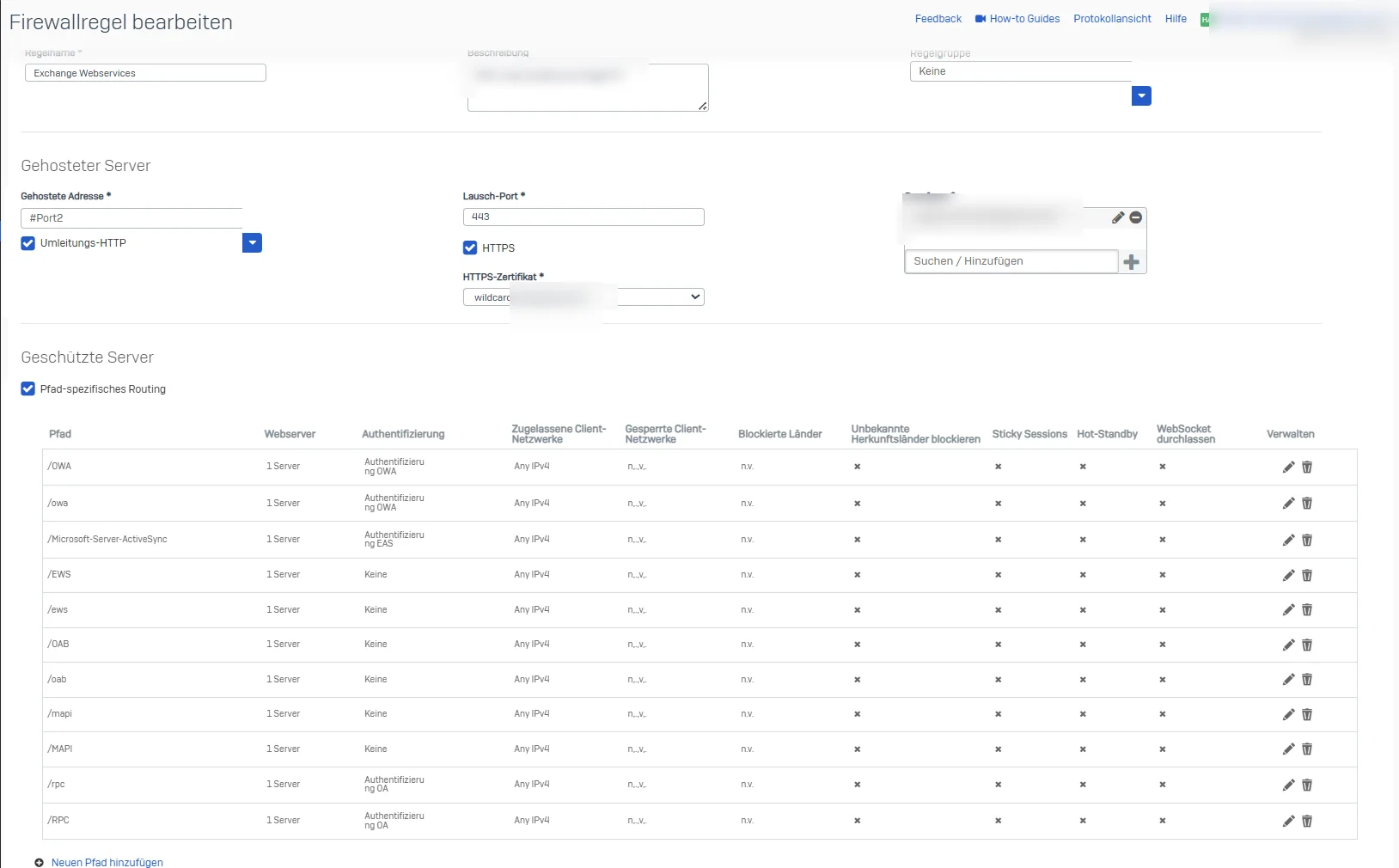Edit the lowercase /rpc path entry
Screen dimensions: 1399x868
(1288, 785)
